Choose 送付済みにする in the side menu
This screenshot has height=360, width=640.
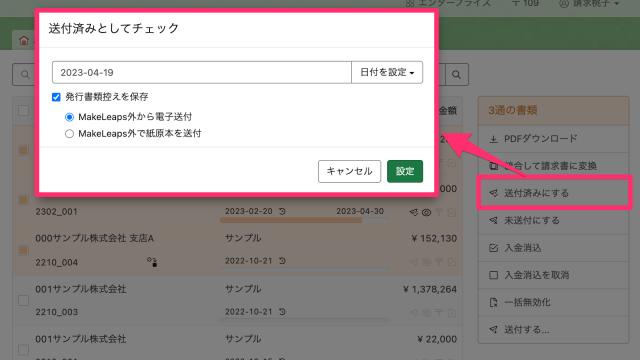(x=553, y=193)
